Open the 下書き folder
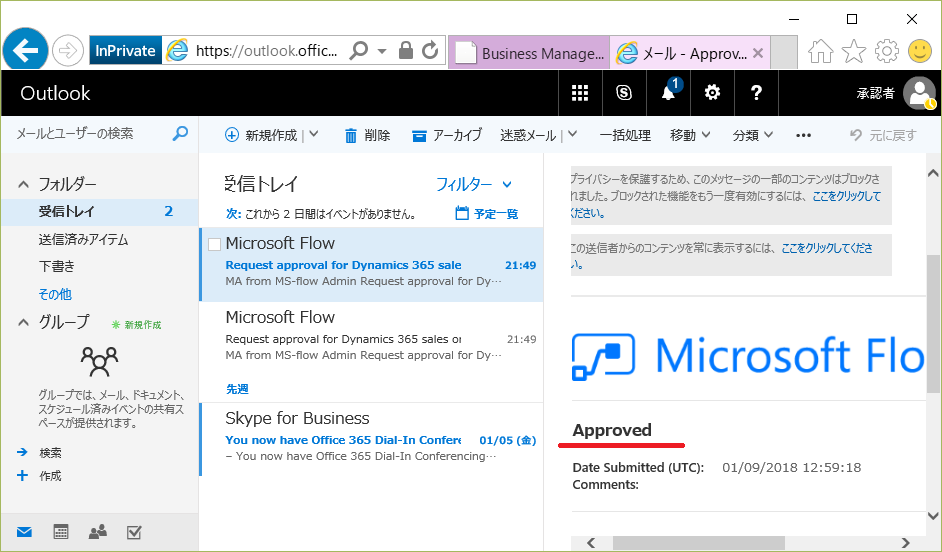This screenshot has width=942, height=552. click(57, 266)
